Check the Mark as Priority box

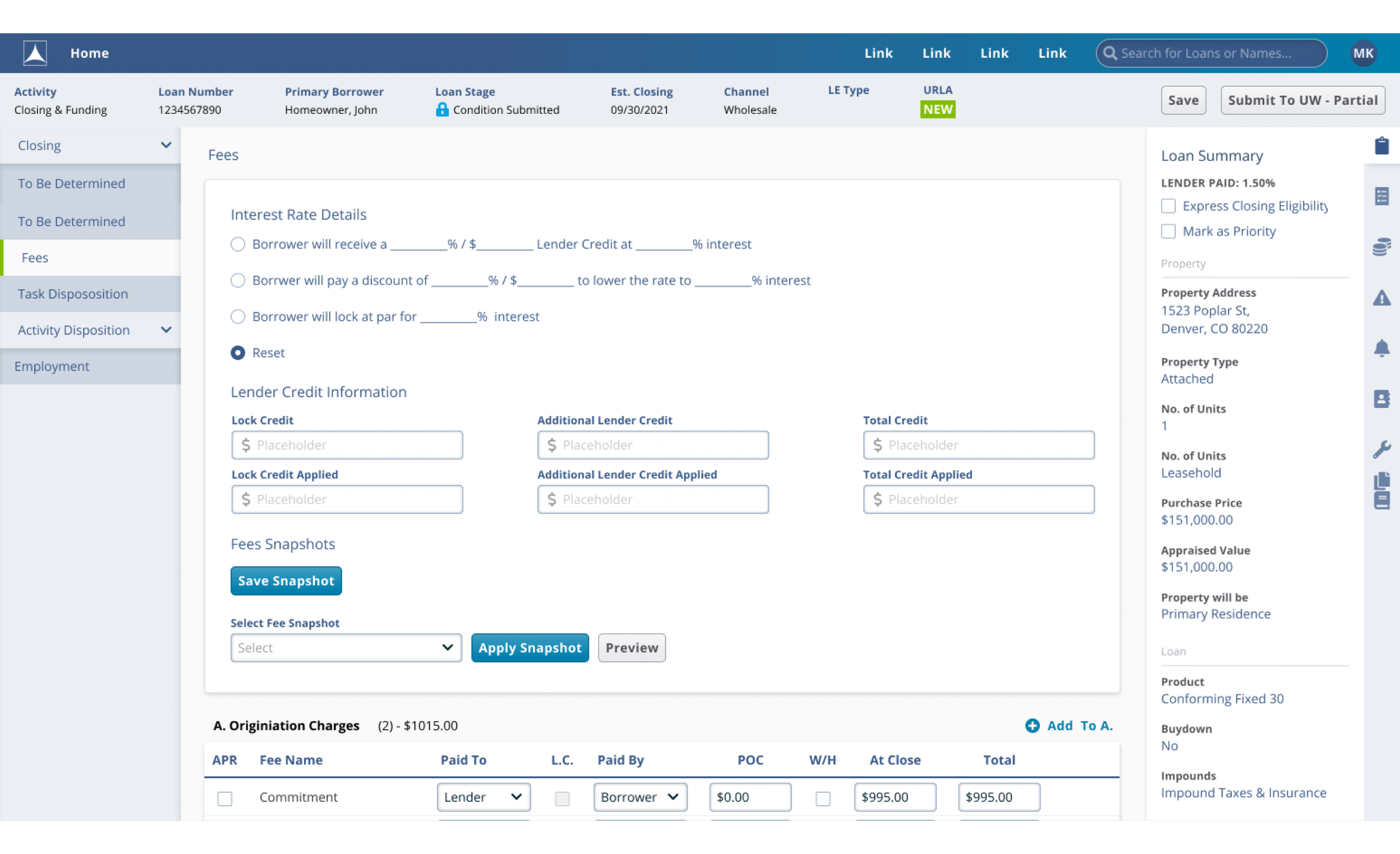click(1168, 231)
